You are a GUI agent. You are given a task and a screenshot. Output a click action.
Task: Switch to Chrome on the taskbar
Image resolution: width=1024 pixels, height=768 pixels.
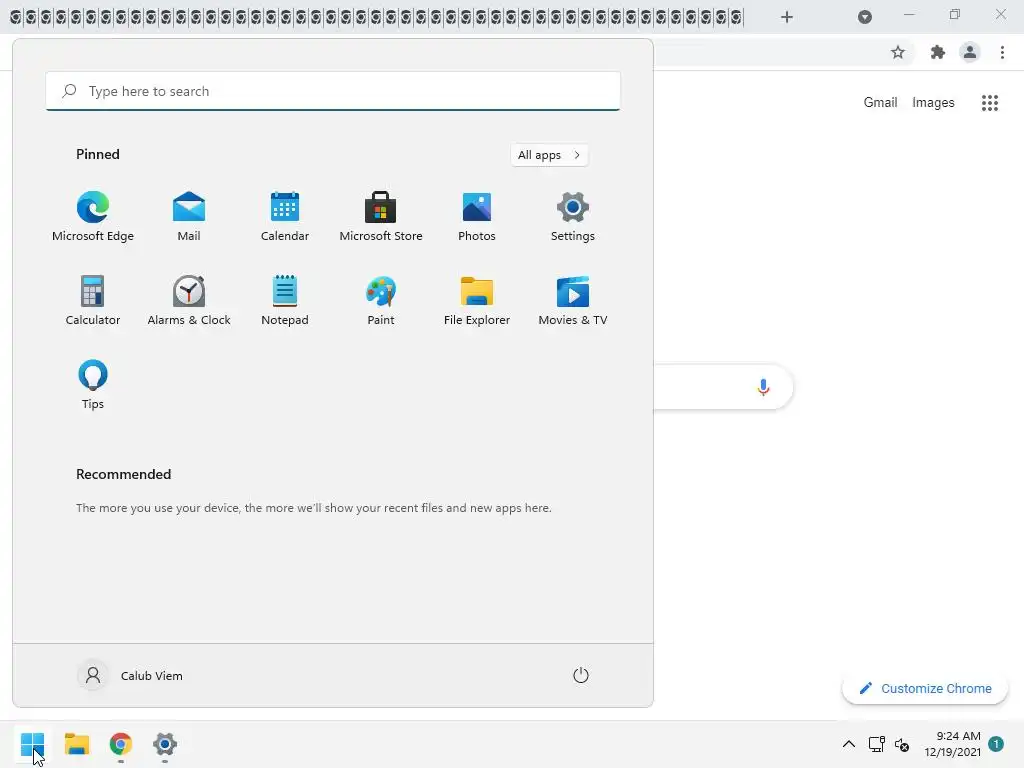(x=121, y=744)
